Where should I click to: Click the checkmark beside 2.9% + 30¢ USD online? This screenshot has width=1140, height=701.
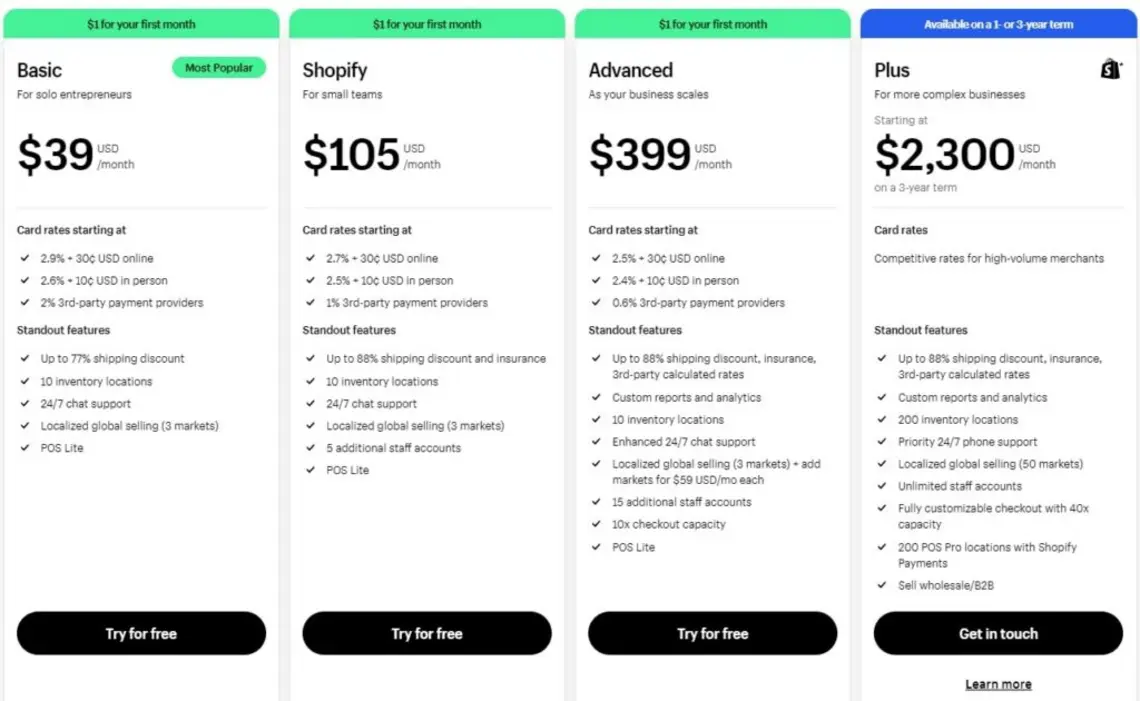point(24,258)
